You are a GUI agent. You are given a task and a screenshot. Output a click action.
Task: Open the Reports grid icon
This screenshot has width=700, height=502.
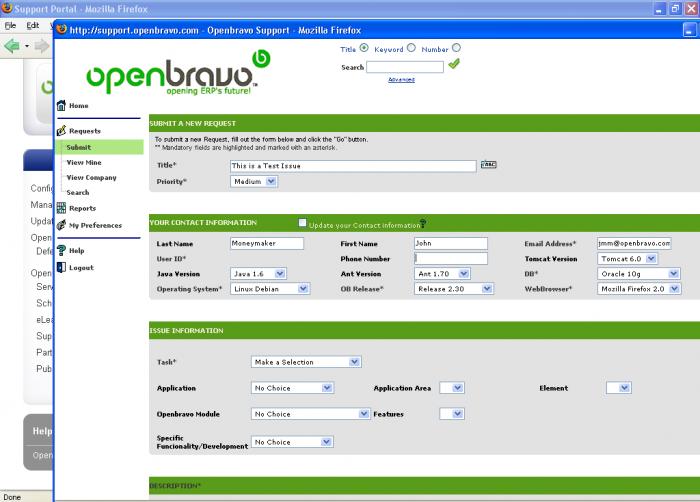tap(61, 208)
